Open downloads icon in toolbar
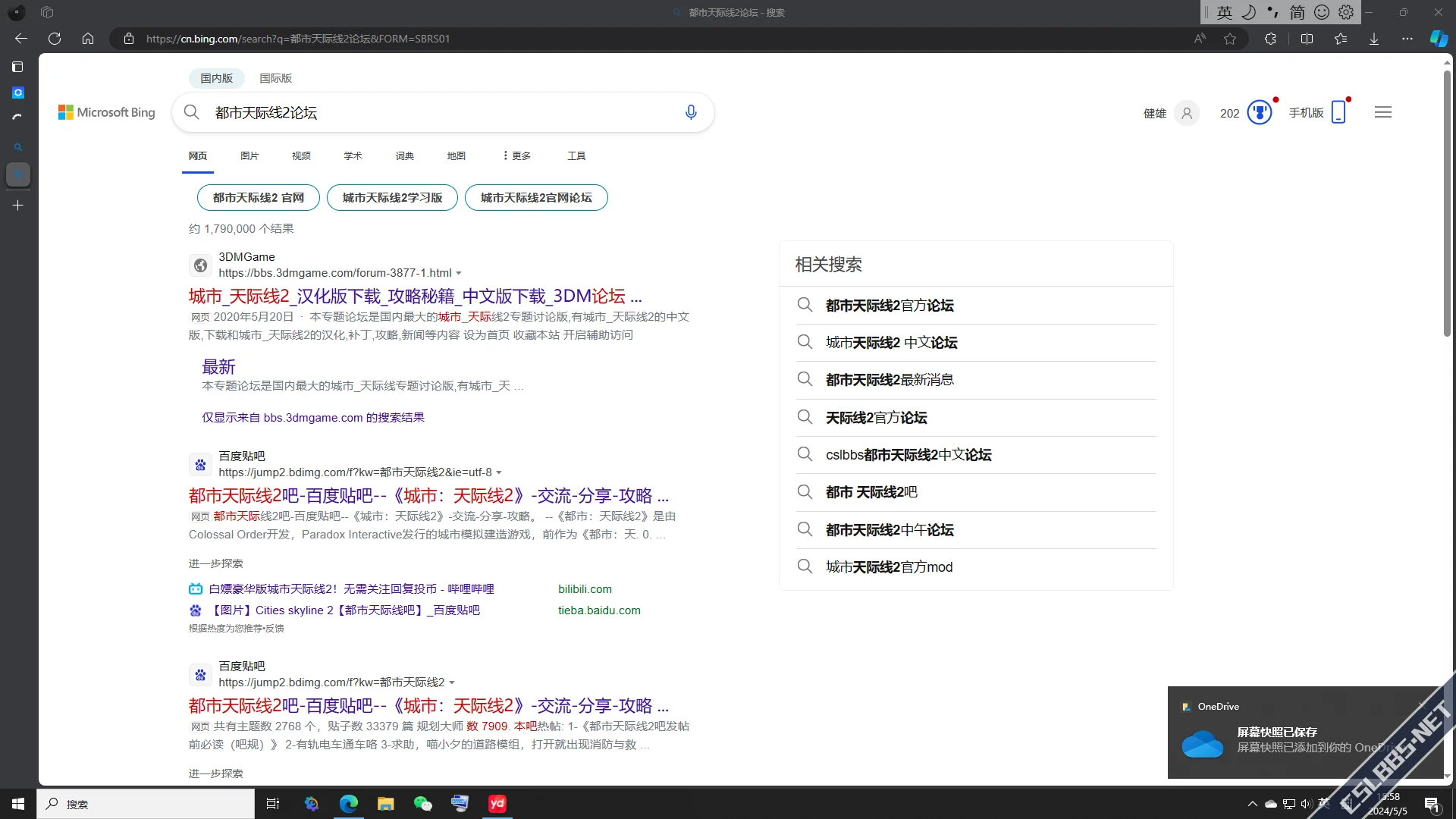 click(1374, 39)
